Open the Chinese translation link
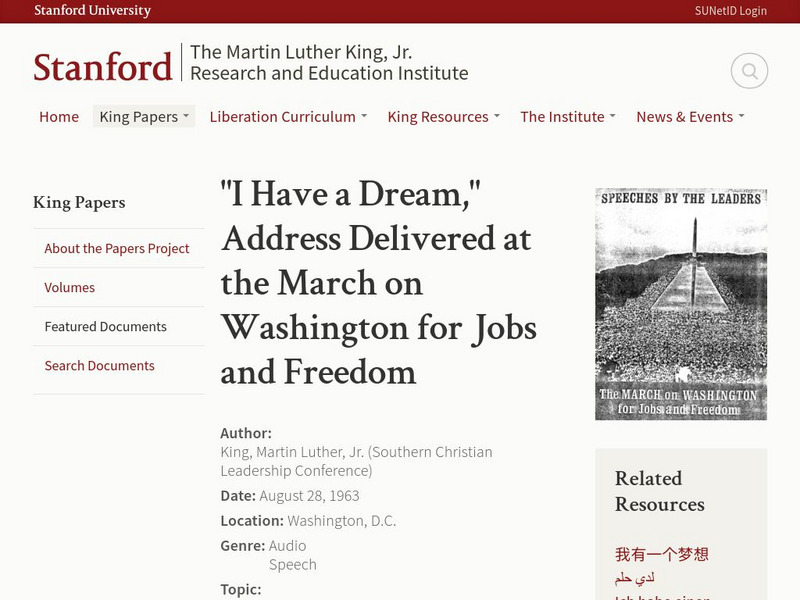 [661, 554]
